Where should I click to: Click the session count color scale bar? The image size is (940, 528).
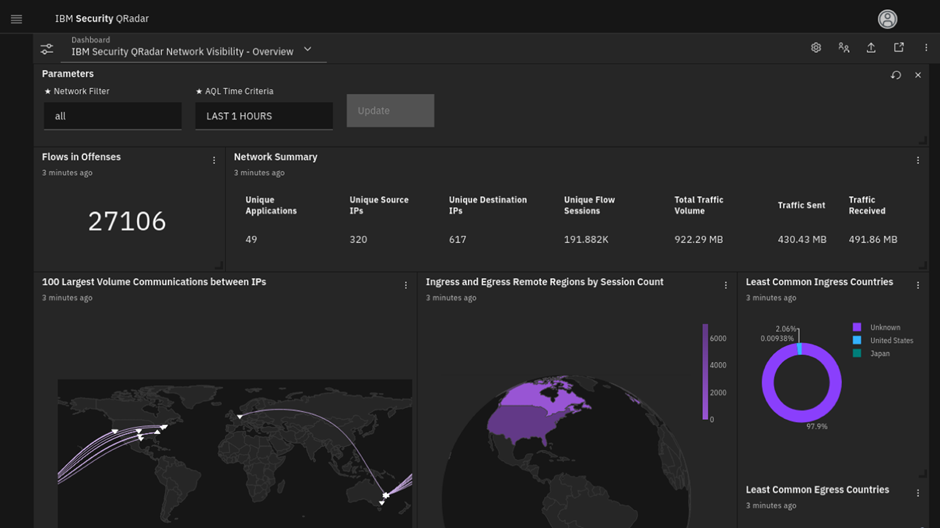tap(705, 372)
